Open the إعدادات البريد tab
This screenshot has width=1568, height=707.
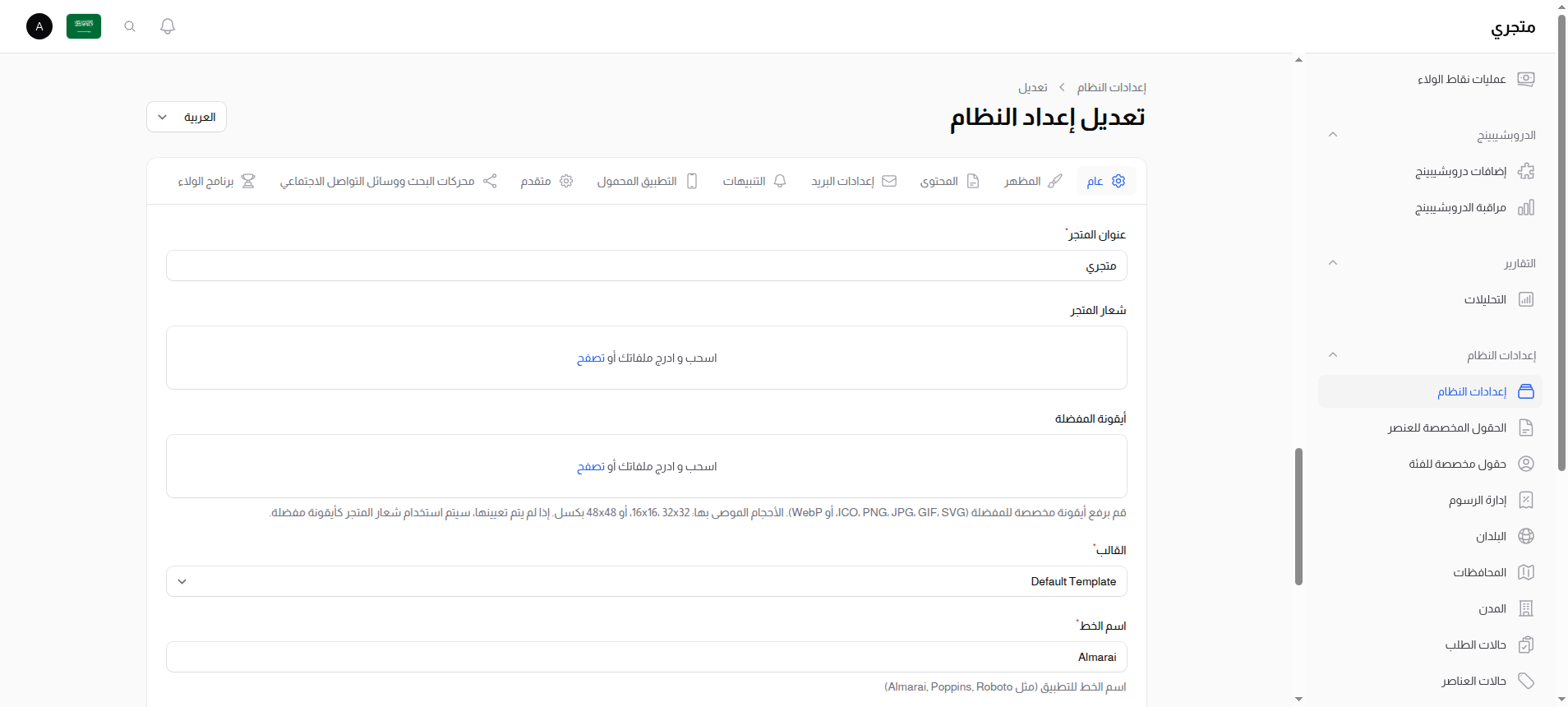[x=854, y=181]
